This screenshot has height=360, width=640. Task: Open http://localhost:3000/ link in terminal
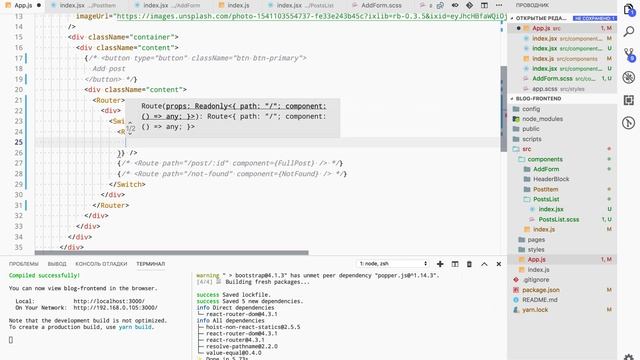point(109,301)
